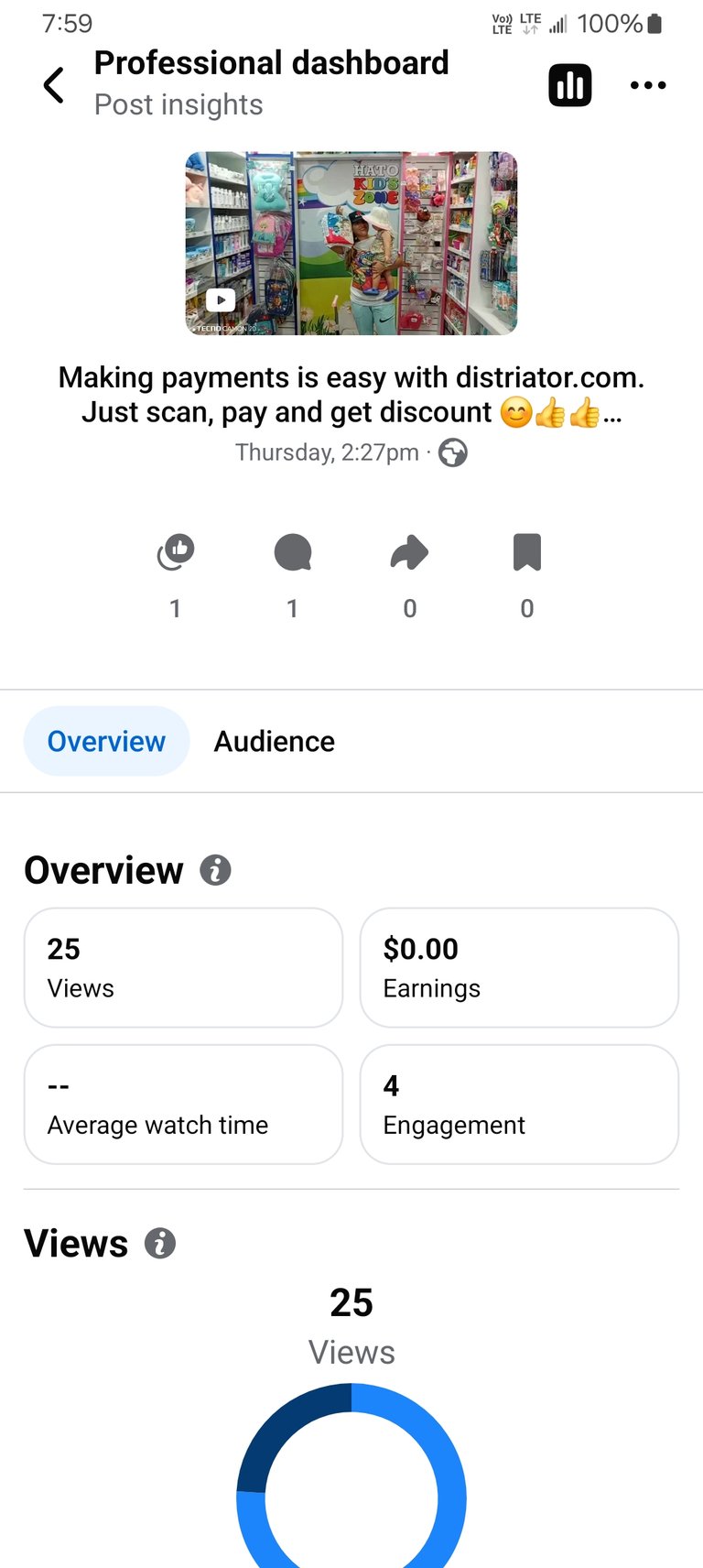Image resolution: width=703 pixels, height=1568 pixels.
Task: Tap the reactions thumbs-up icon
Action: 176,552
